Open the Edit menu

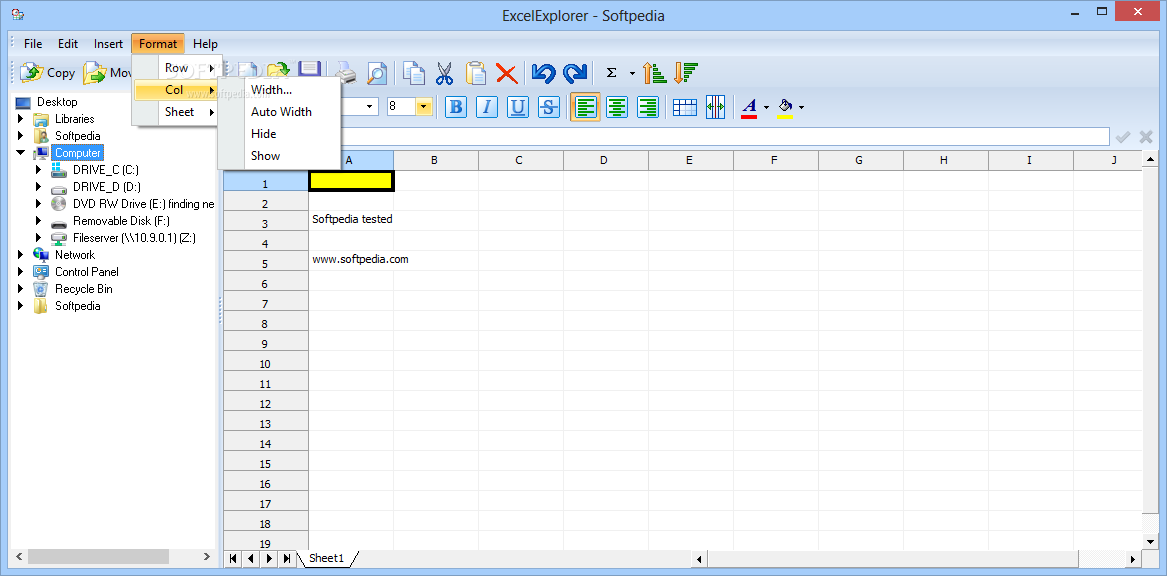(x=68, y=44)
